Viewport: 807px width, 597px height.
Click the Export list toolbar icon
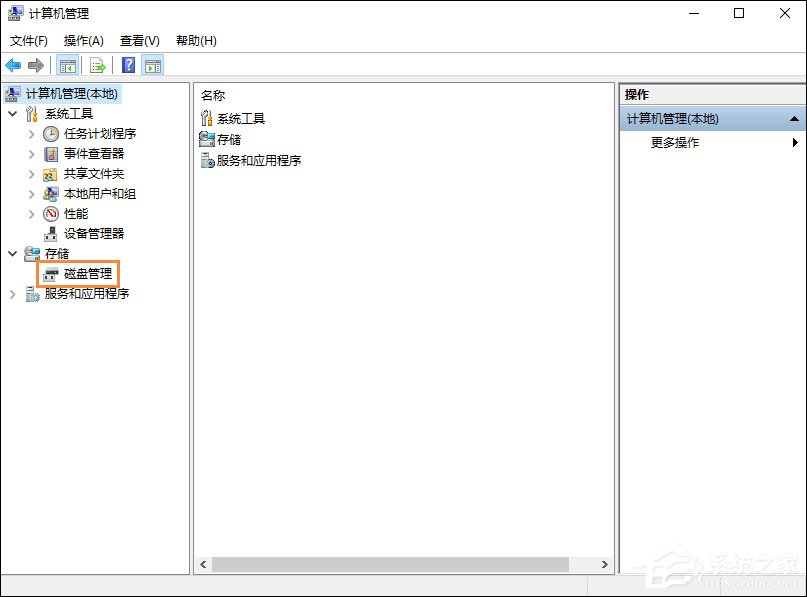[97, 64]
